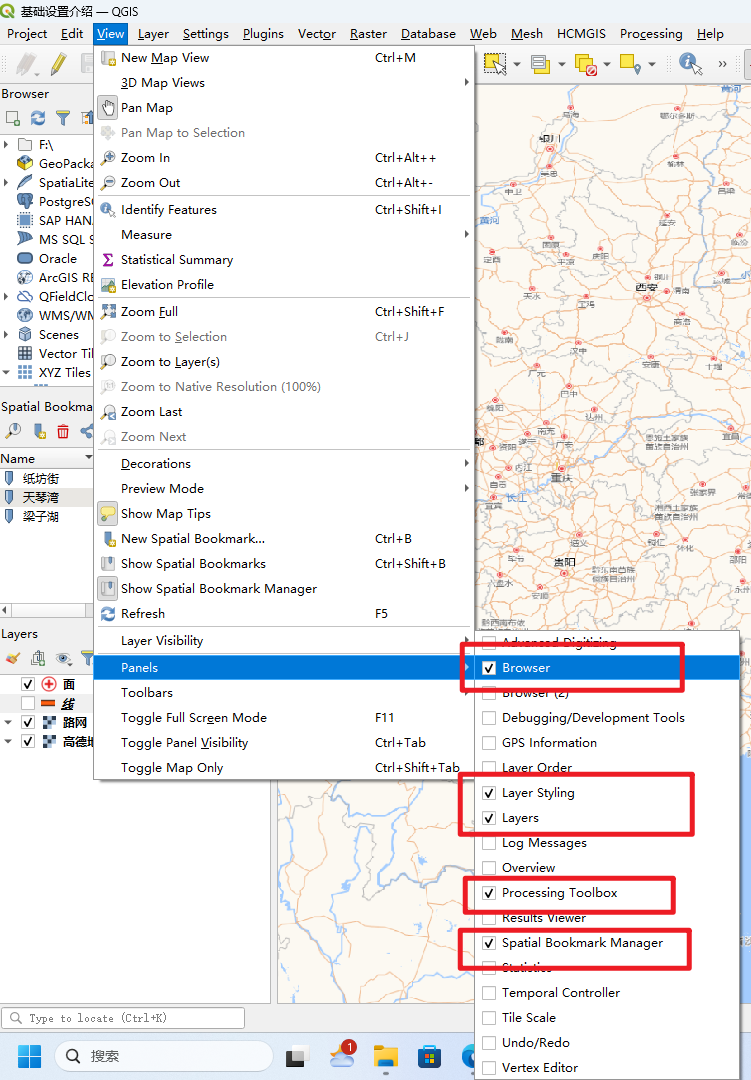
Task: Click the Identify Features toolbar icon
Action: tap(690, 64)
